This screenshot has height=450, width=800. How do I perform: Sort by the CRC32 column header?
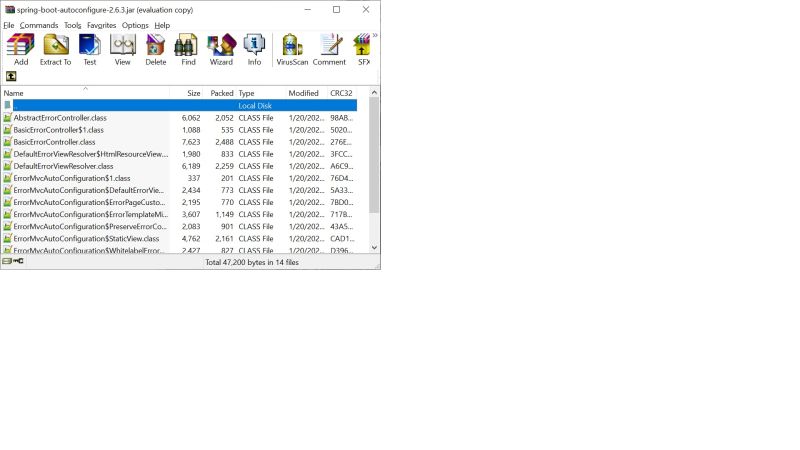[x=342, y=93]
